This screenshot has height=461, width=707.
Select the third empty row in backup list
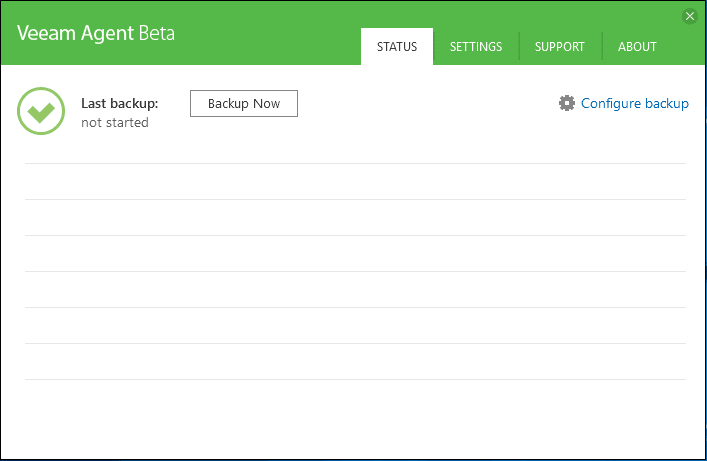coord(355,253)
